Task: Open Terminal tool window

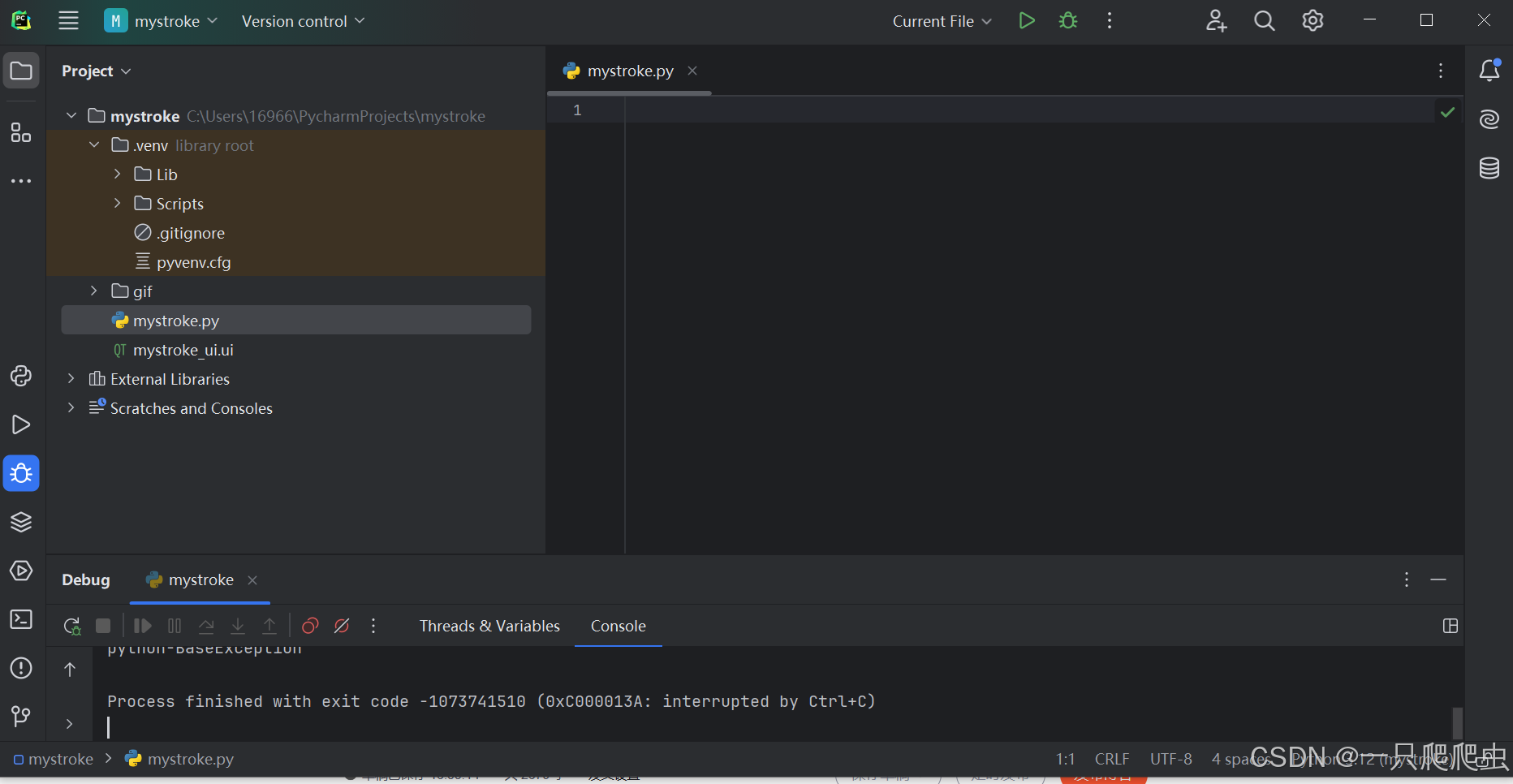Action: (21, 619)
